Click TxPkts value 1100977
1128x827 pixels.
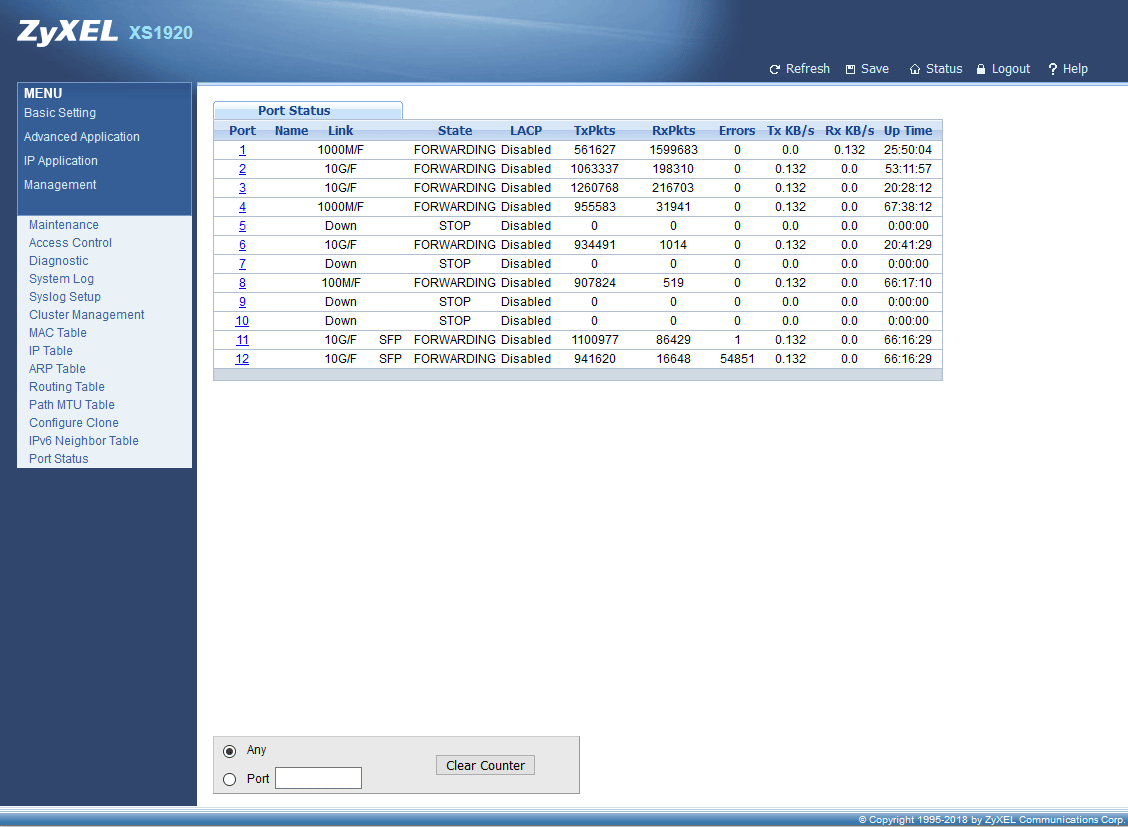(594, 340)
